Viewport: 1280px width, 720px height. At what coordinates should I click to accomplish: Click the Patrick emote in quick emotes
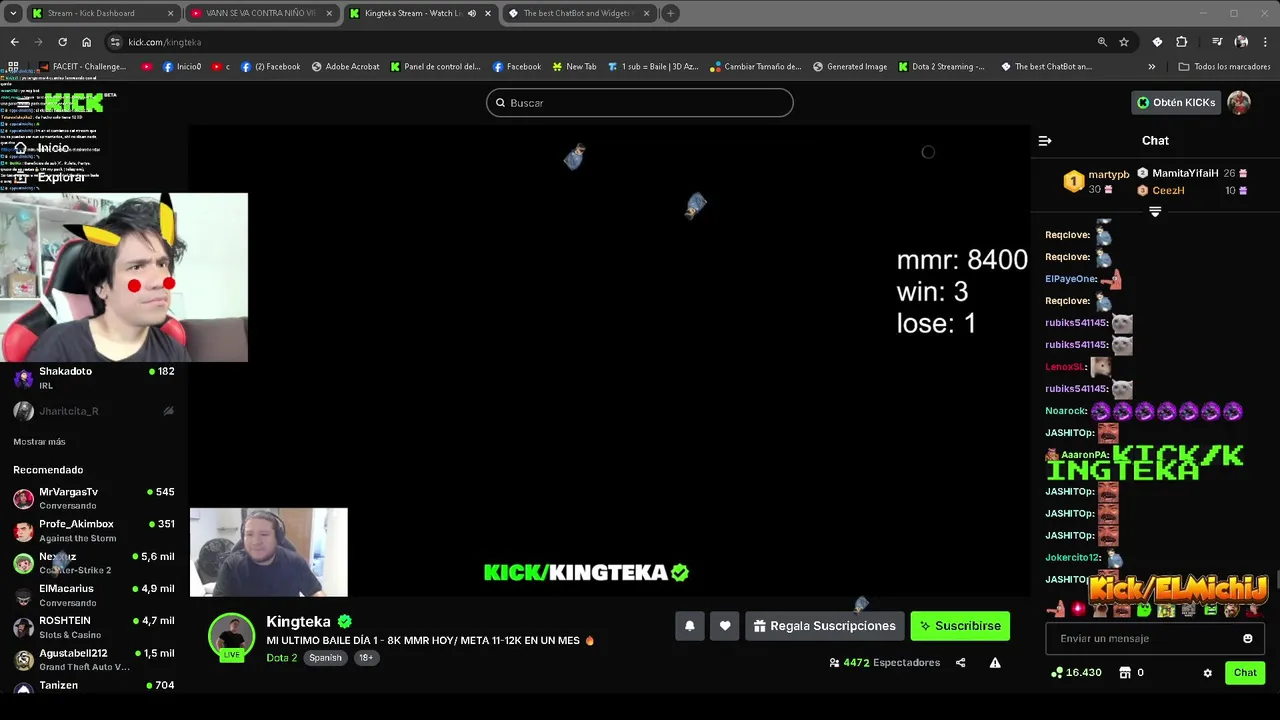point(1056,610)
